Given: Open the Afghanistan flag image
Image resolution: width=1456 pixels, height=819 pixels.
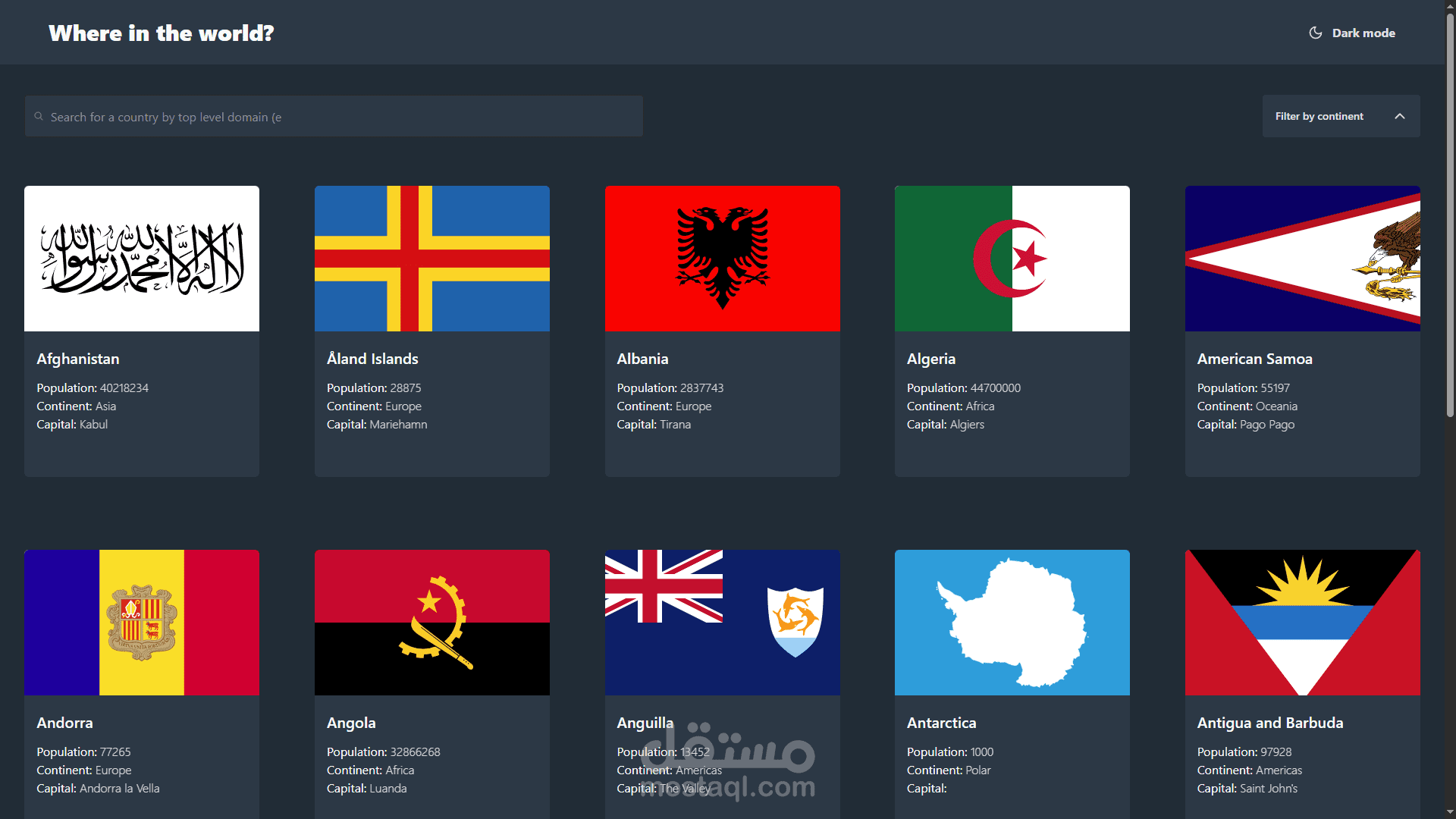Looking at the screenshot, I should [142, 259].
